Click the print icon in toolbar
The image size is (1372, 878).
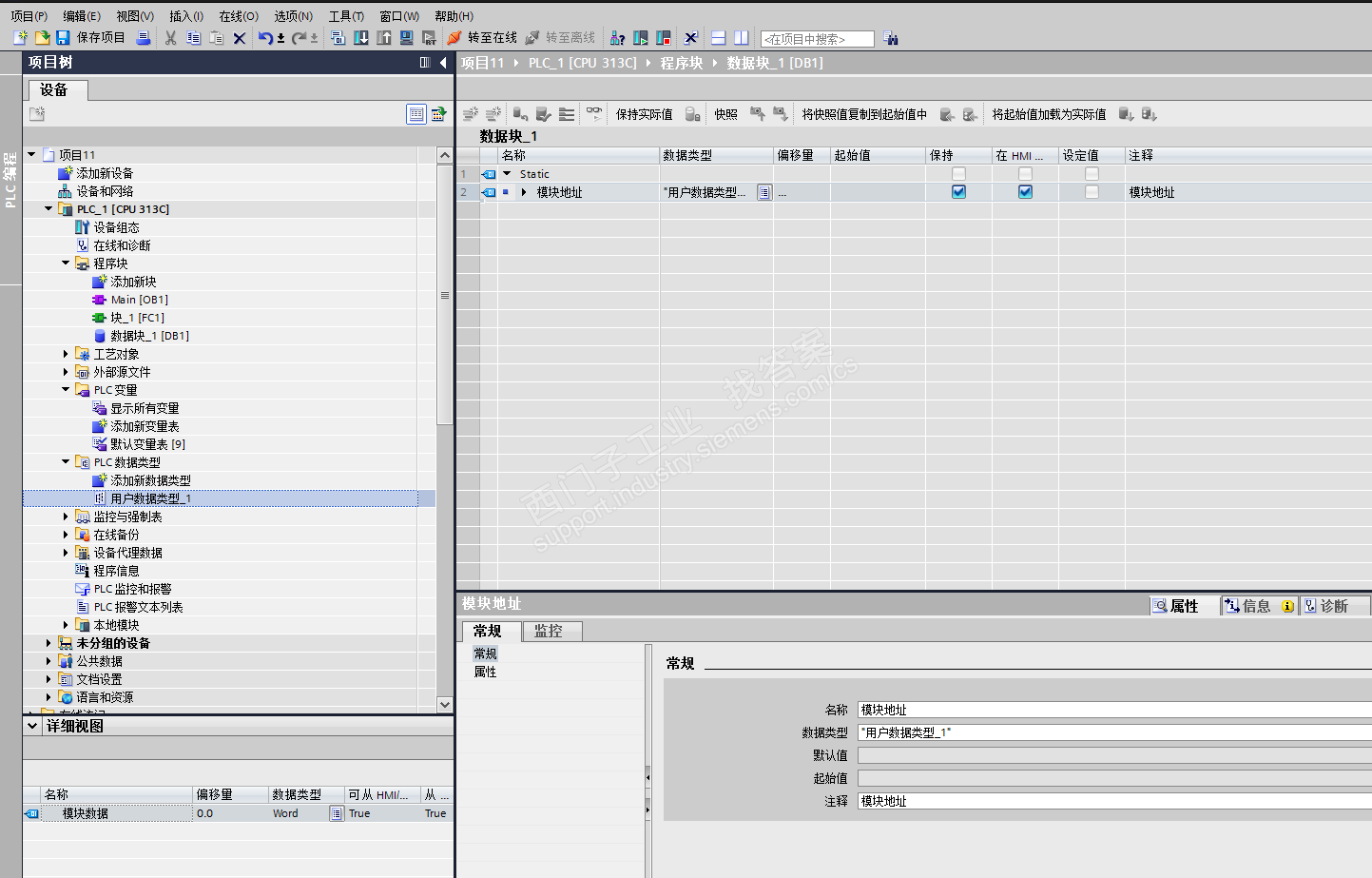click(144, 38)
